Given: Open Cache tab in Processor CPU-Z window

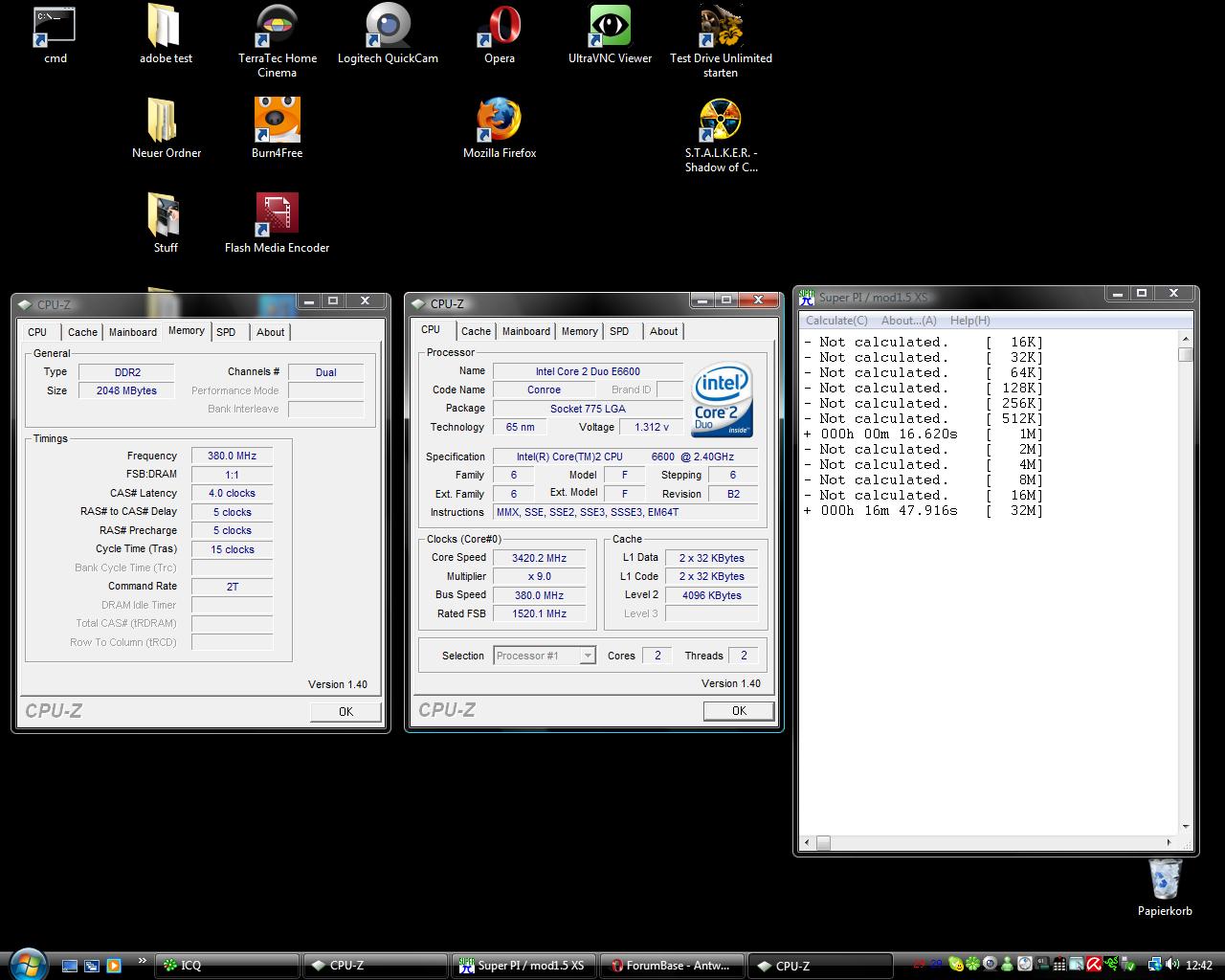Looking at the screenshot, I should [476, 331].
